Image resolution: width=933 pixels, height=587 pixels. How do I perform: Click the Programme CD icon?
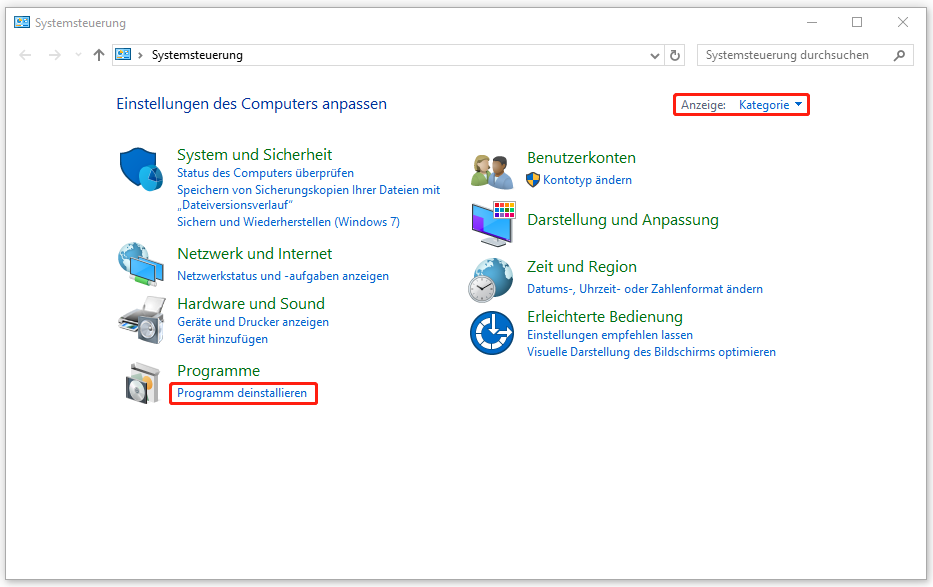coord(143,383)
